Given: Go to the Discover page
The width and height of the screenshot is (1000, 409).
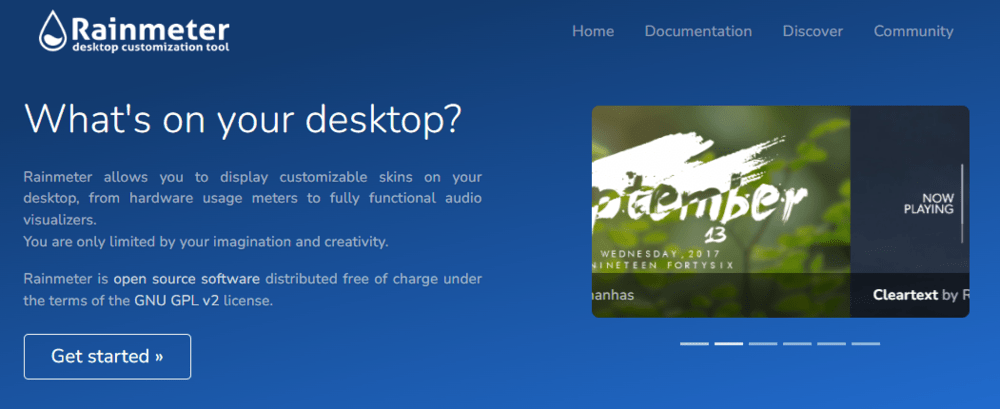Looking at the screenshot, I should (813, 31).
